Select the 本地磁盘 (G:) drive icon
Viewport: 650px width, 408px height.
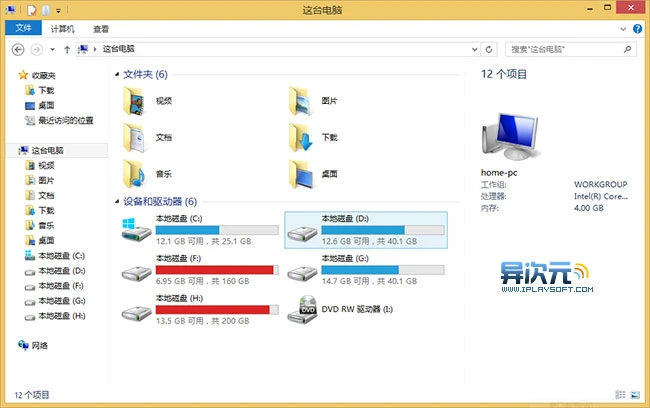302,273
